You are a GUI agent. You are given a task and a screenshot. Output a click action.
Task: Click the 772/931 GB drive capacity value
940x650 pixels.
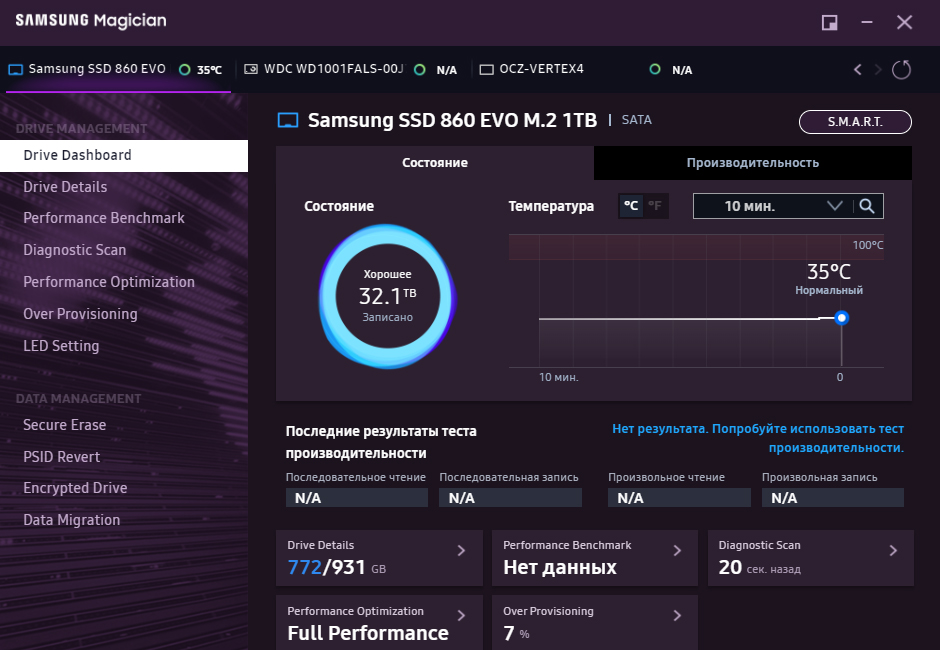pos(336,567)
